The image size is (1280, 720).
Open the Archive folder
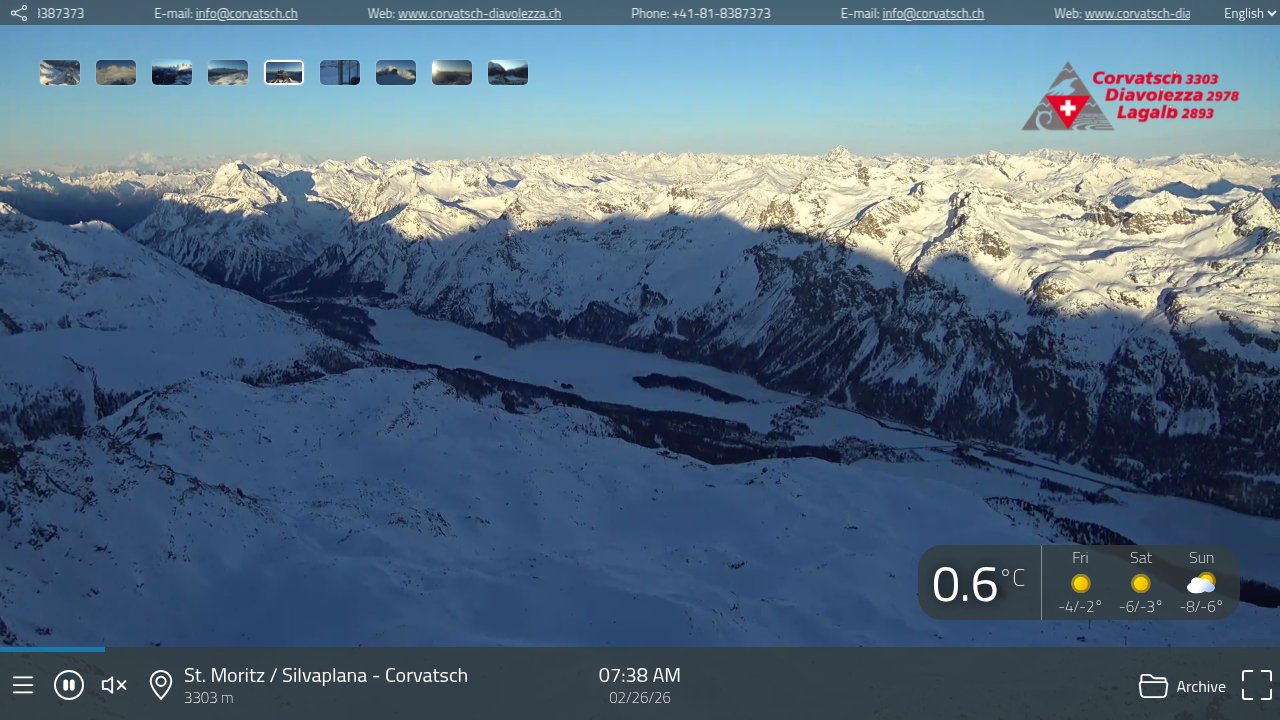(1183, 686)
